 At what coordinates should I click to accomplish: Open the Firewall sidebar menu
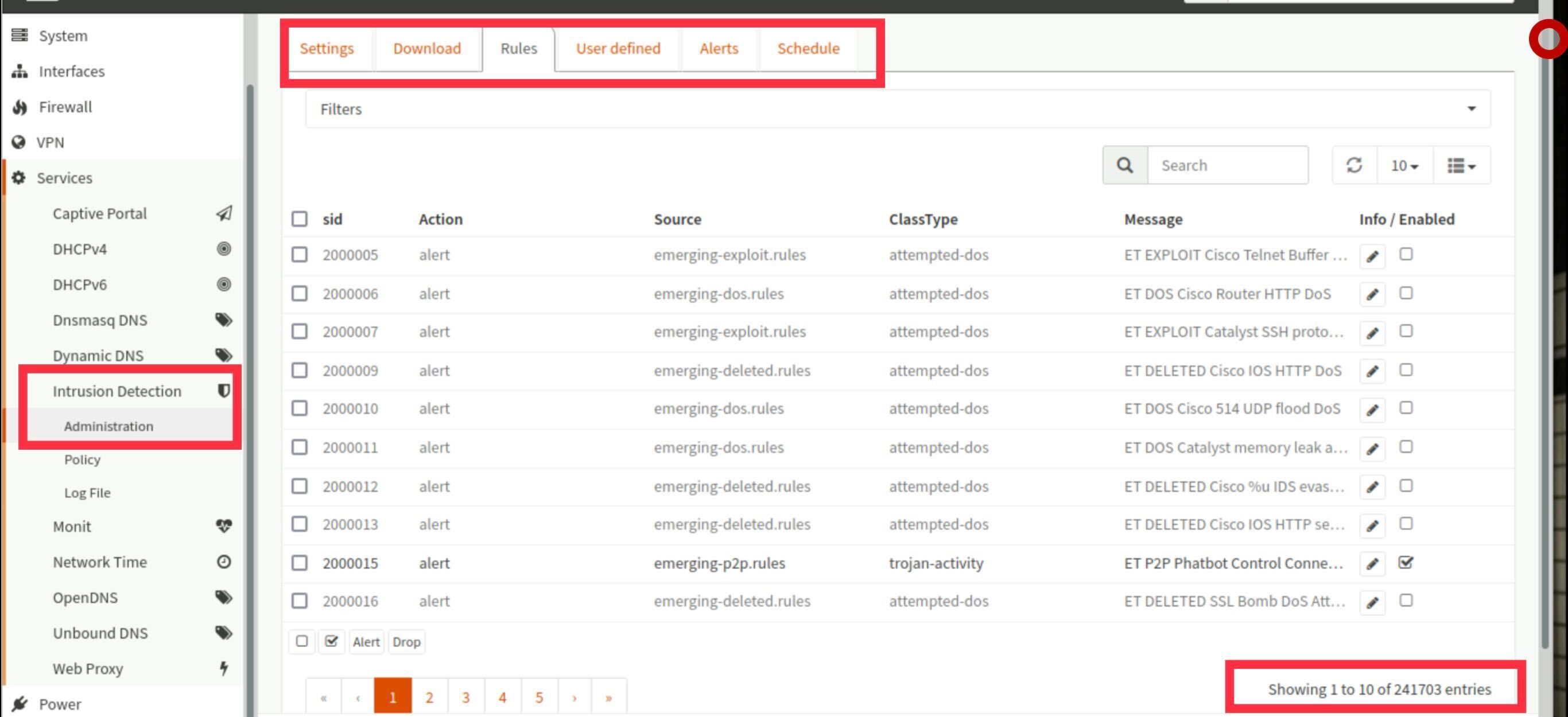[65, 107]
